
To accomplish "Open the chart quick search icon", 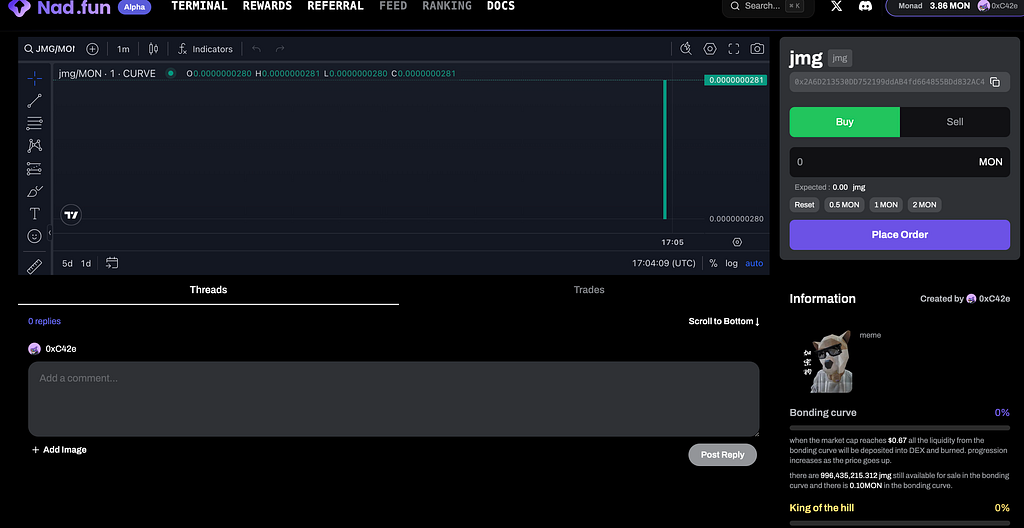I will [686, 49].
